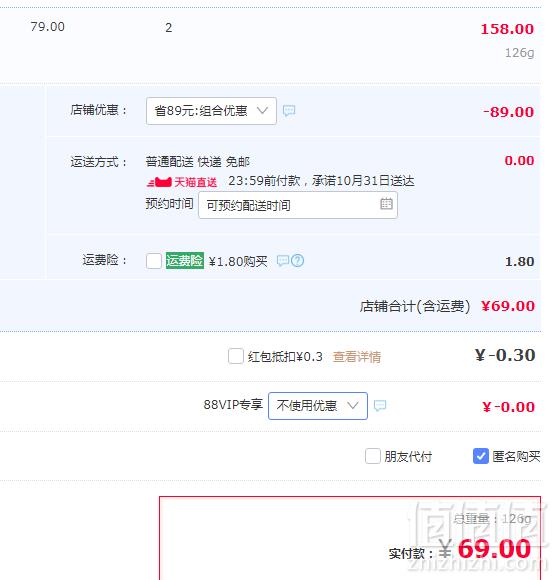This screenshot has height=580, width=557.
Task: Click 普通配送 快递 免邮 shipping option
Action: (x=198, y=162)
